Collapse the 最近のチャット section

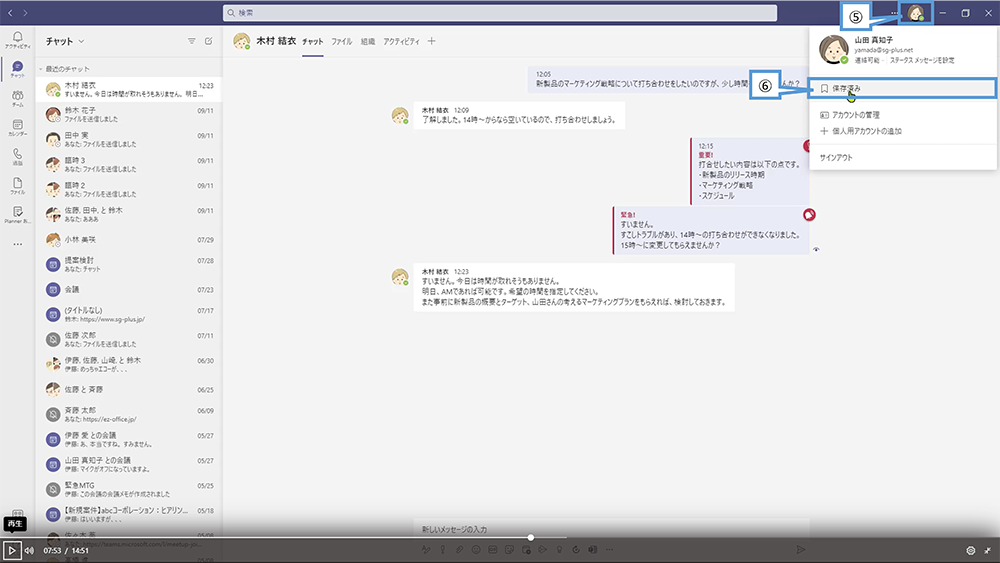point(41,69)
